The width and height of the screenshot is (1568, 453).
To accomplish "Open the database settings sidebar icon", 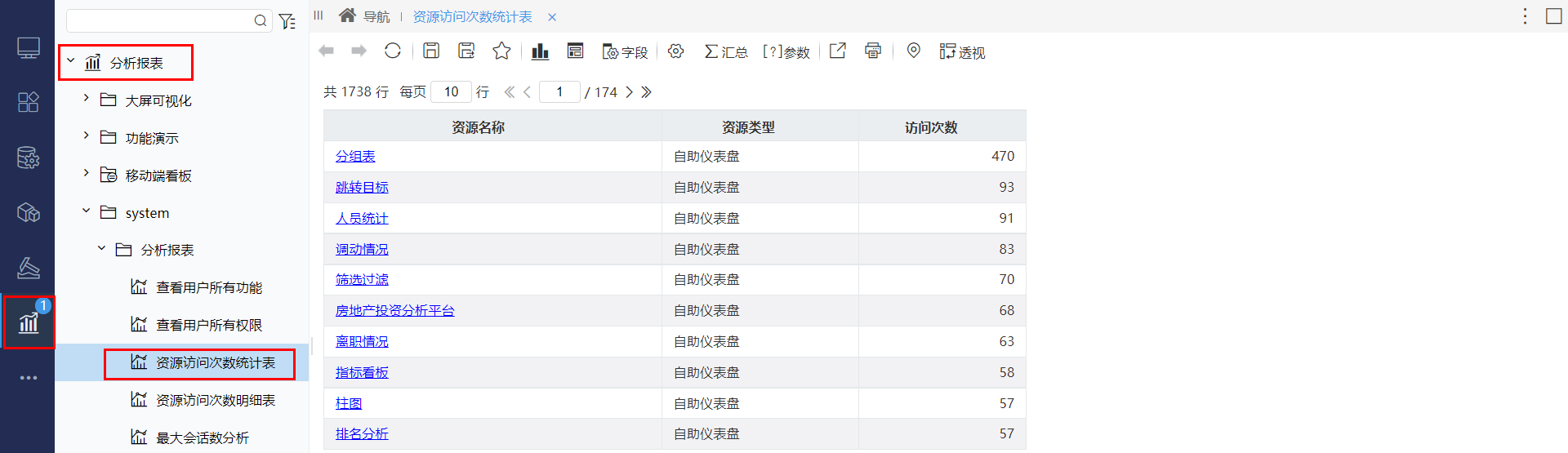I will 29,158.
